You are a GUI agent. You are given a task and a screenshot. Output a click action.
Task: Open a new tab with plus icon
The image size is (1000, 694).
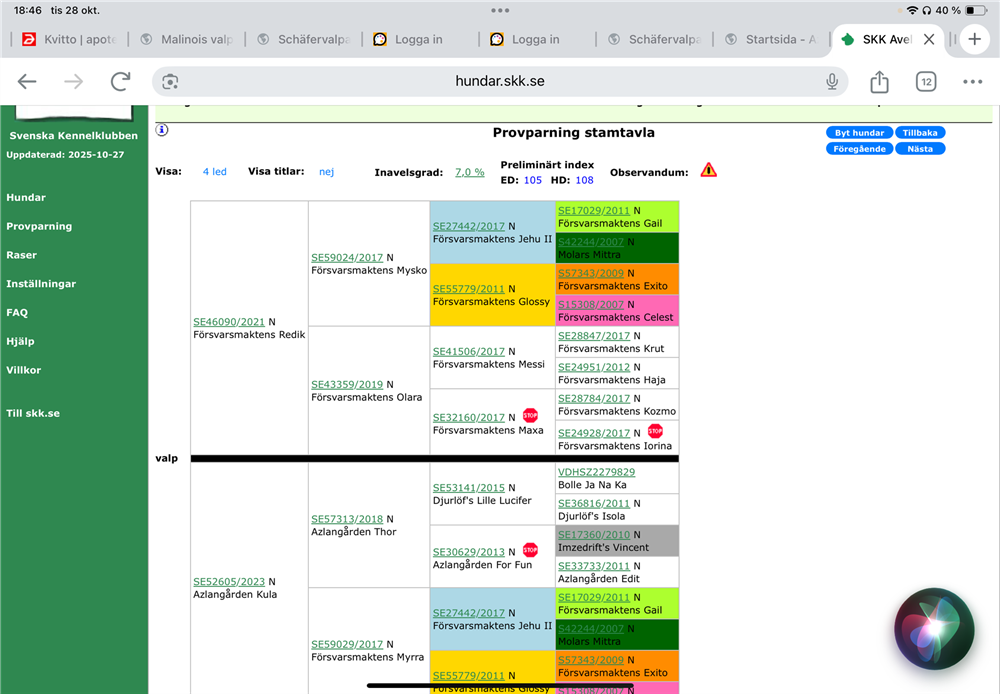(x=975, y=39)
